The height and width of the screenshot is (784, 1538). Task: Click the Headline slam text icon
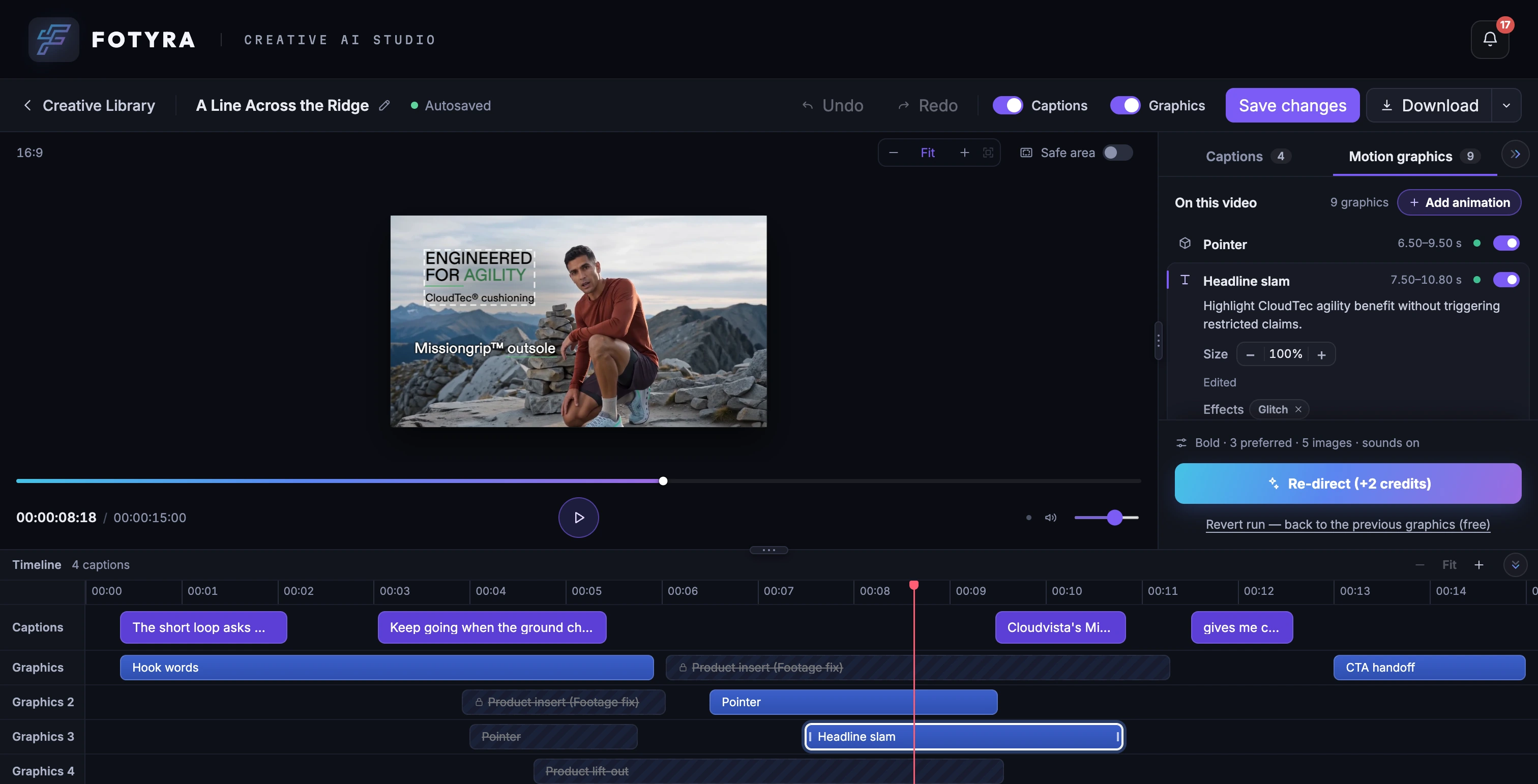coord(1185,280)
